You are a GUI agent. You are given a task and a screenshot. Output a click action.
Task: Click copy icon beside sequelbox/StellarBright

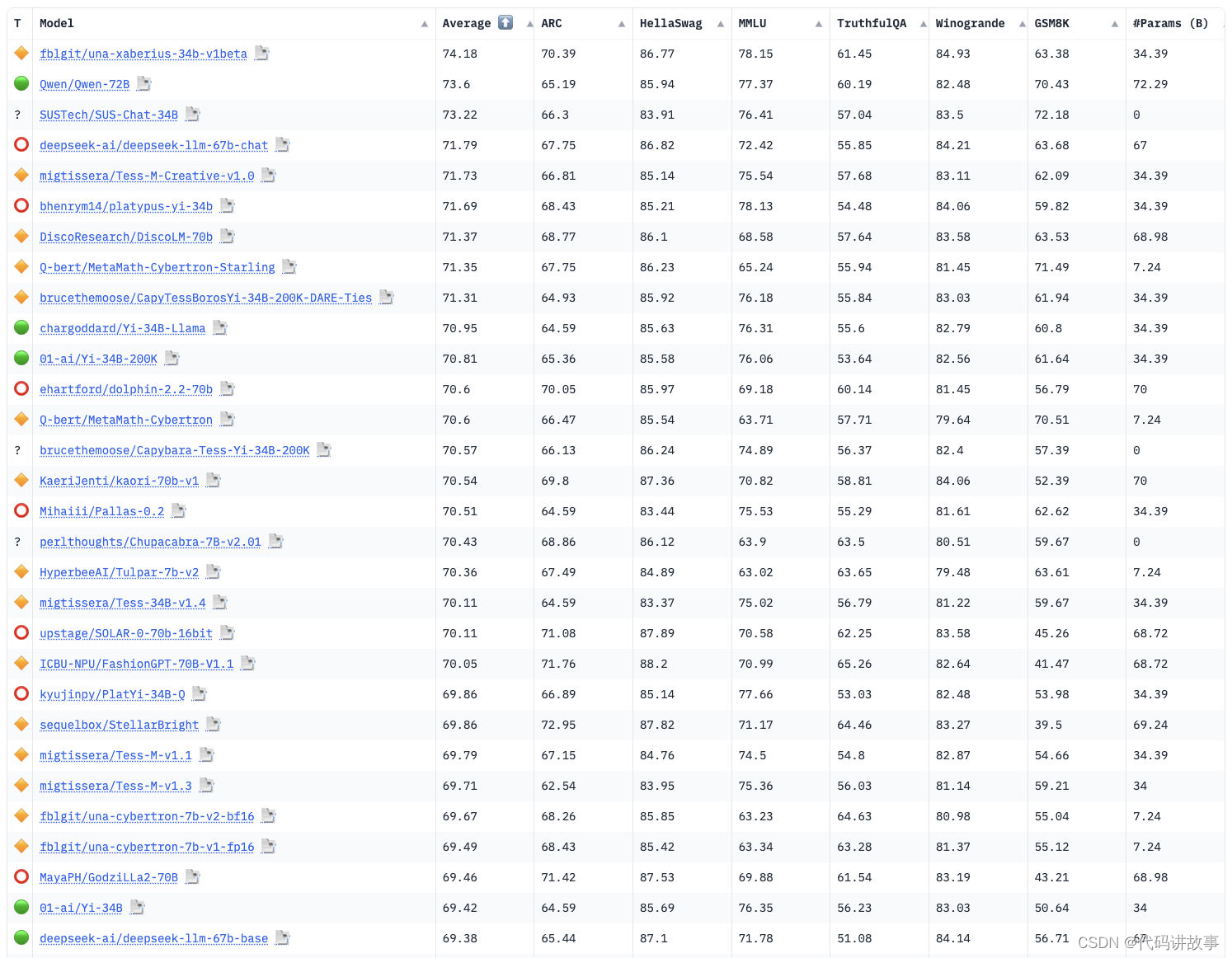pos(214,725)
